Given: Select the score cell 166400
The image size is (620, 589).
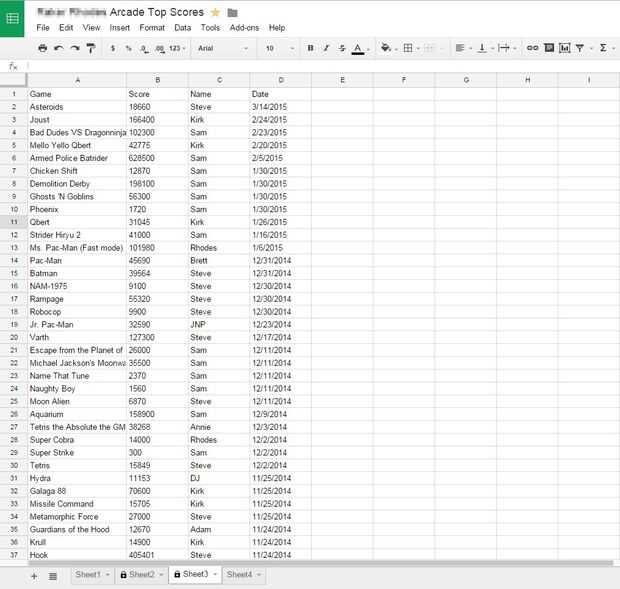Looking at the screenshot, I should point(157,119).
